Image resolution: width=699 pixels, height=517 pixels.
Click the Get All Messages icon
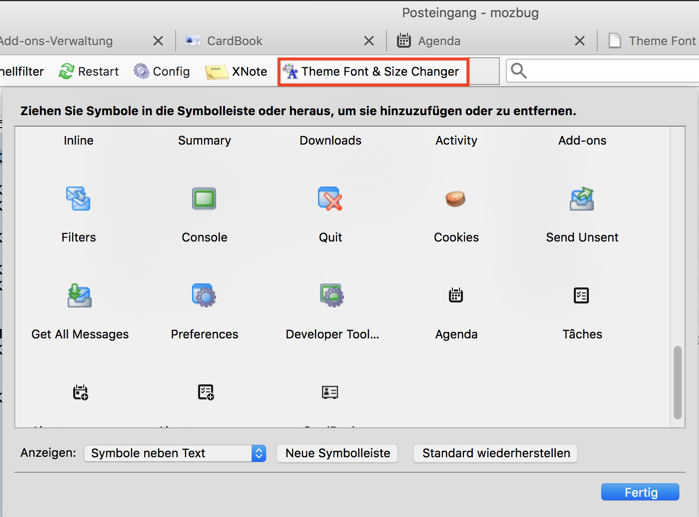80,296
